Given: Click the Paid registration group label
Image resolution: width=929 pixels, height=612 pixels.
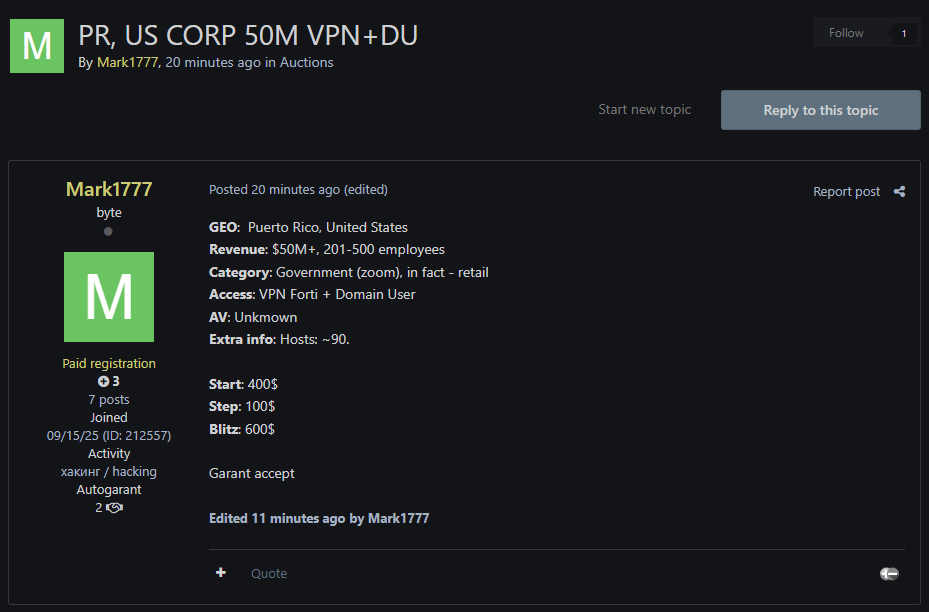Looking at the screenshot, I should pyautogui.click(x=109, y=364).
